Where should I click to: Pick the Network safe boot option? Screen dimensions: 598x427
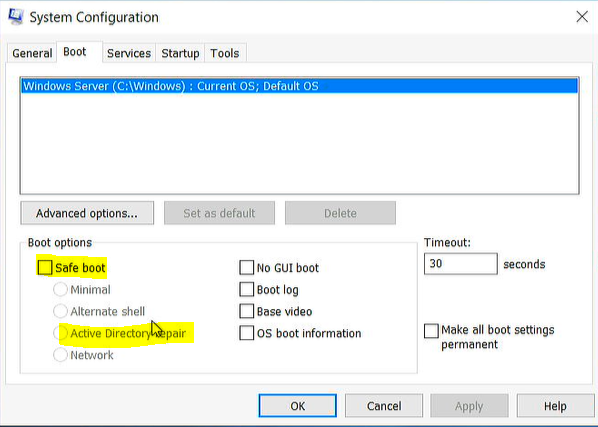60,355
